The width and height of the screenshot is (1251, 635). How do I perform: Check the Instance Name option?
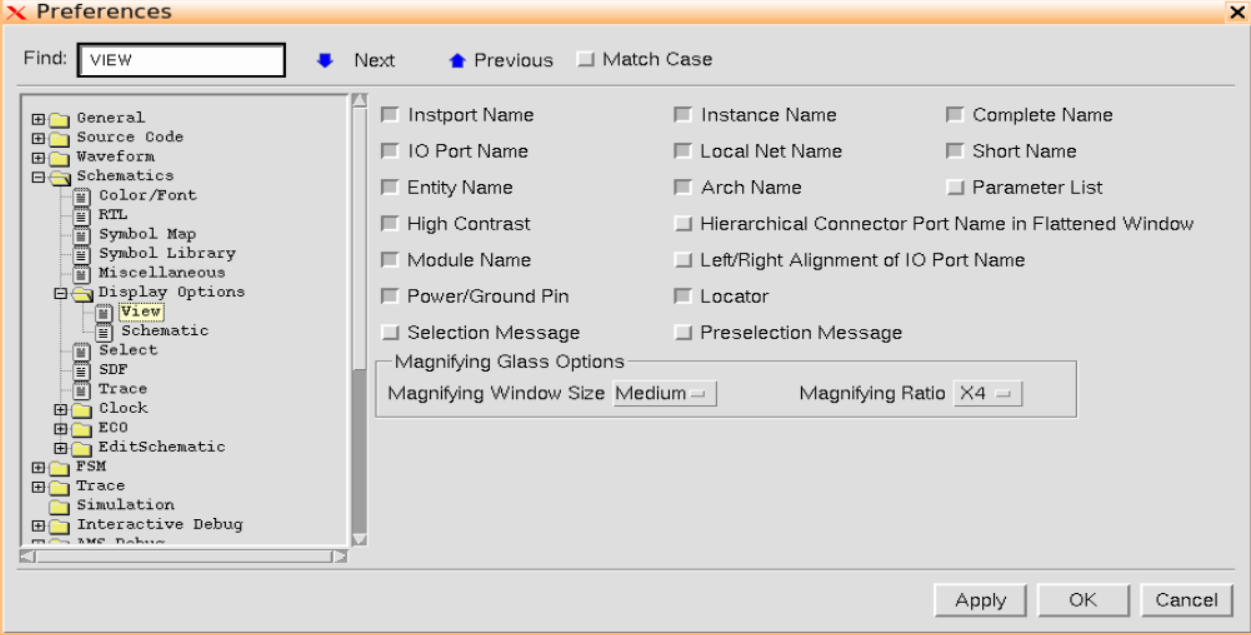click(x=683, y=114)
